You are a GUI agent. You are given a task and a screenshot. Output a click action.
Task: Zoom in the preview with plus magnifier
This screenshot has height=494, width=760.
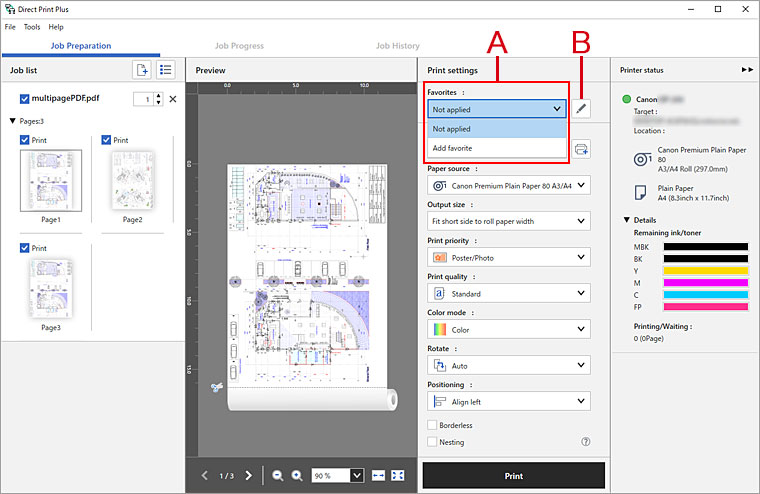tap(297, 476)
